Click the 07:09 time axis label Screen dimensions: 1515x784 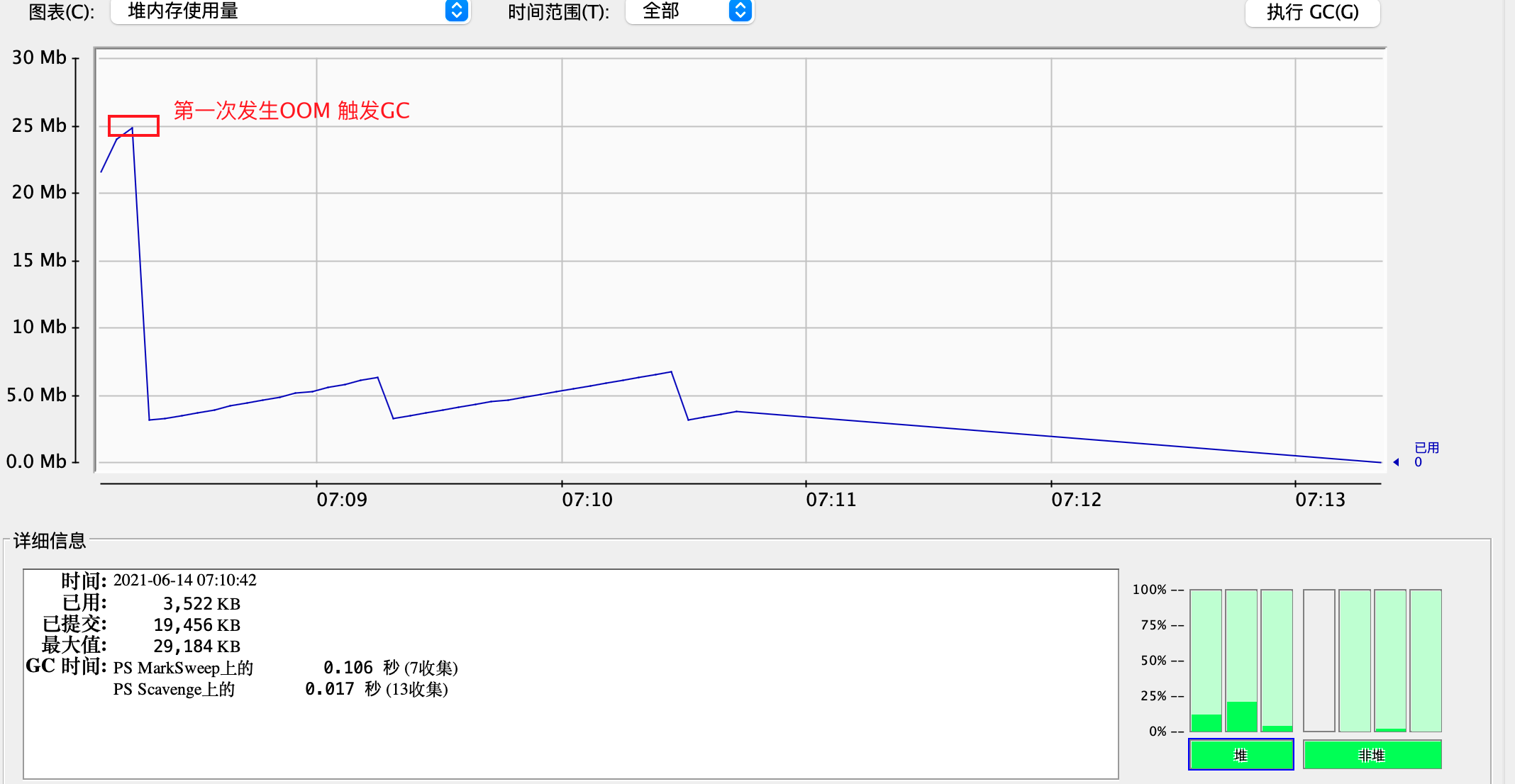(342, 500)
